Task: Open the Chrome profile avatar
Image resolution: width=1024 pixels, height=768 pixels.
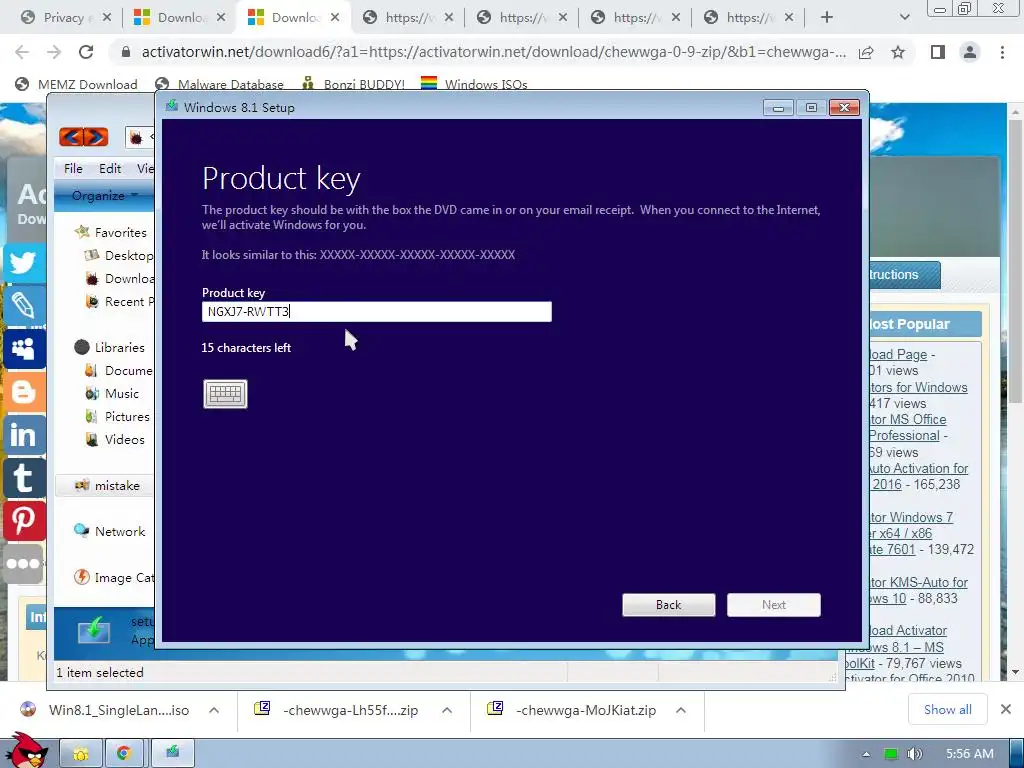Action: 970,52
